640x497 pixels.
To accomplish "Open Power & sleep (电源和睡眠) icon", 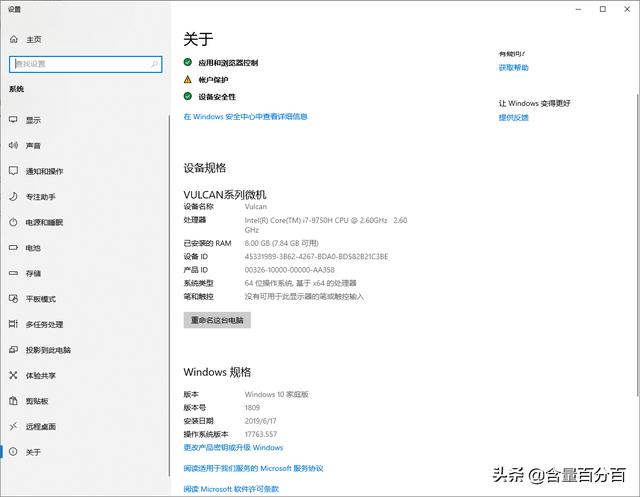I will click(13, 222).
